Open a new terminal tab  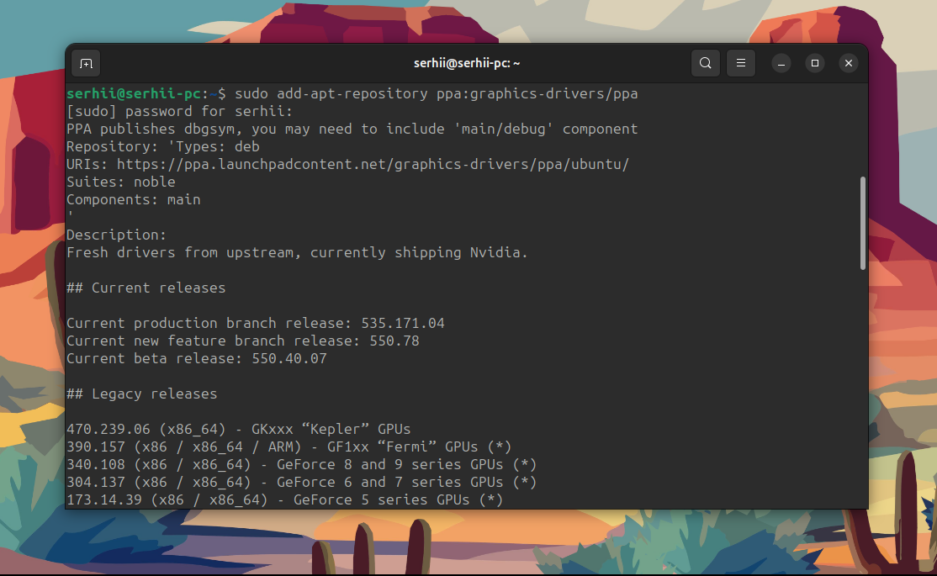coord(86,63)
